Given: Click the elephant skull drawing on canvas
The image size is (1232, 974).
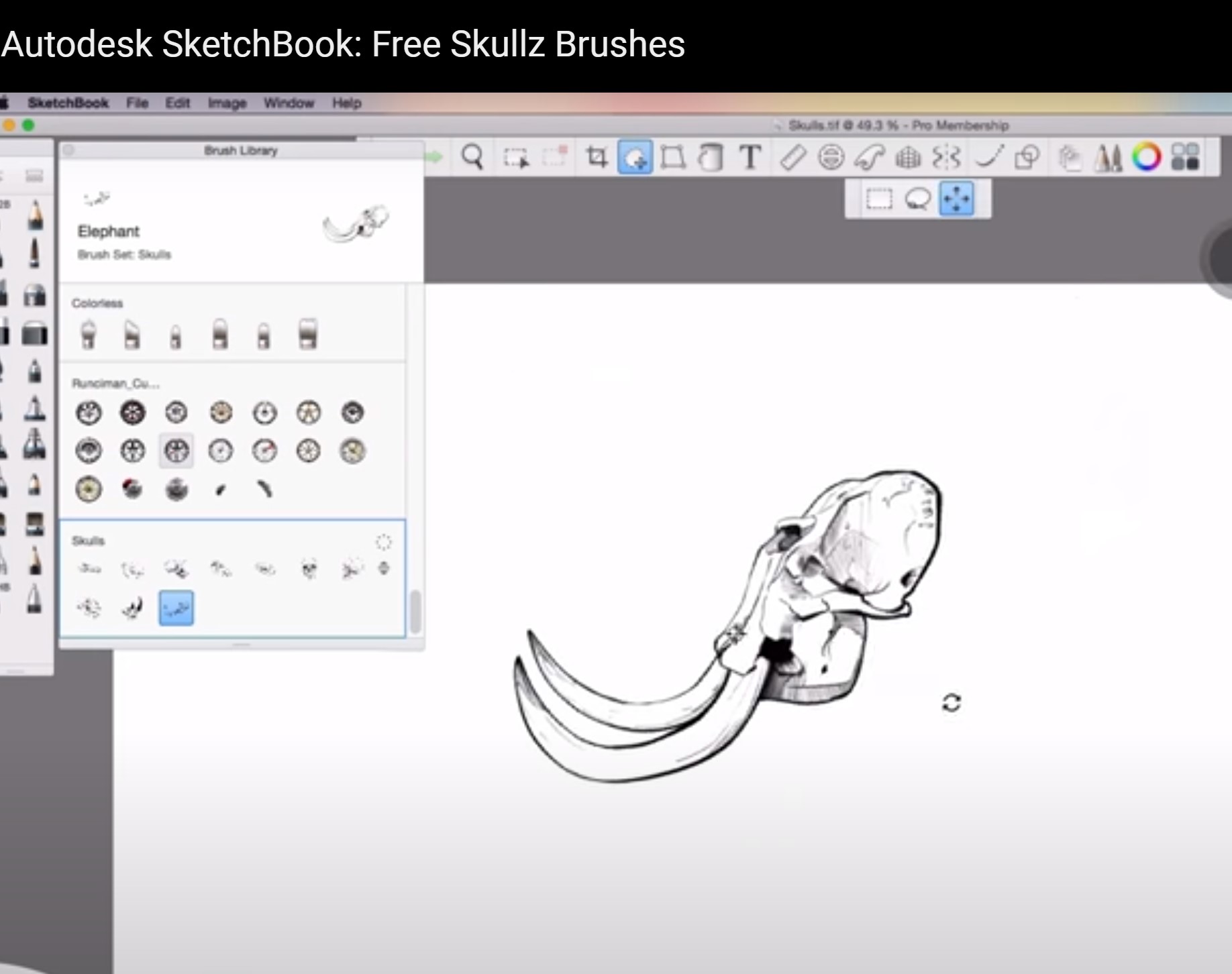Looking at the screenshot, I should click(728, 625).
